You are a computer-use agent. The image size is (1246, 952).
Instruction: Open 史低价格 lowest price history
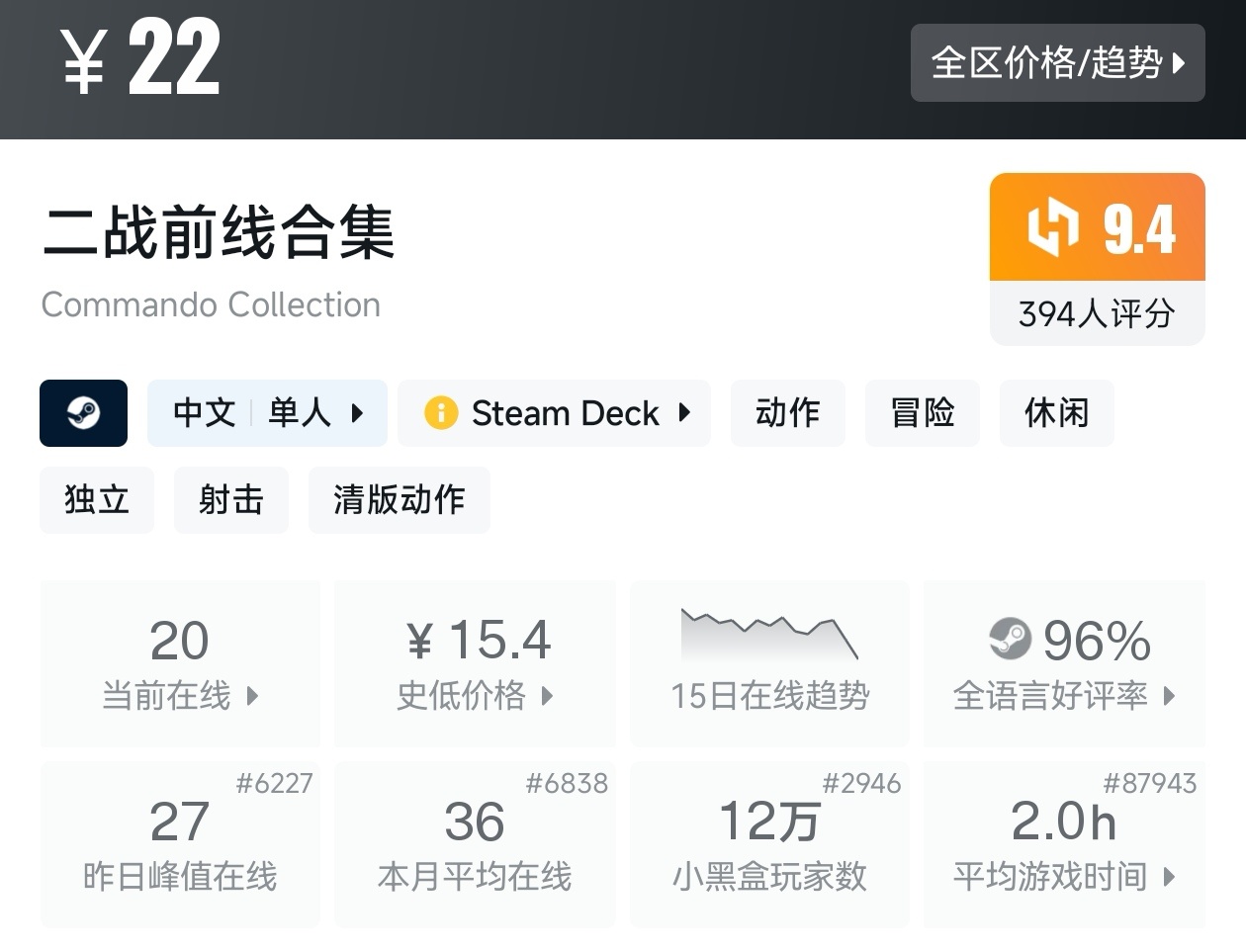(x=475, y=662)
